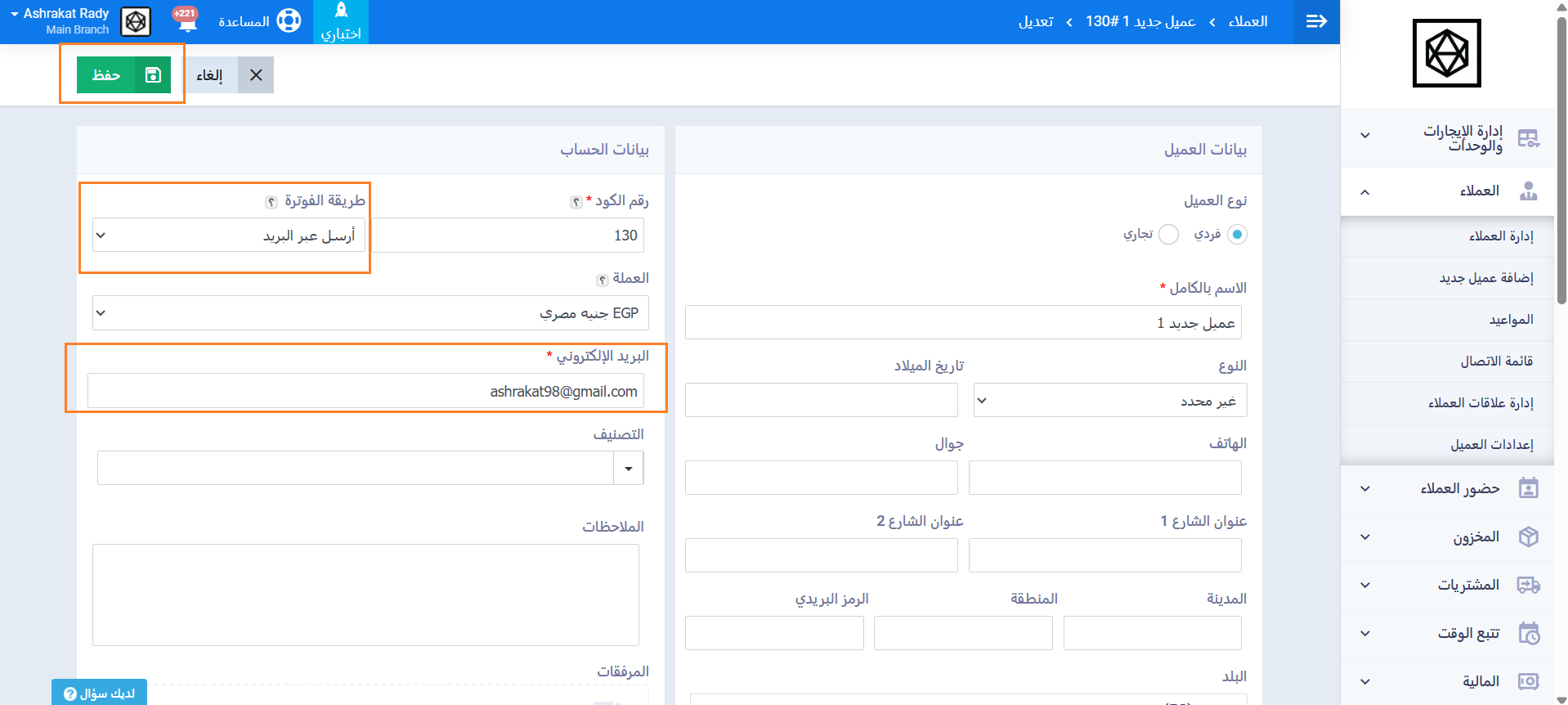Click the company logo in the sidebar

pos(1446,53)
